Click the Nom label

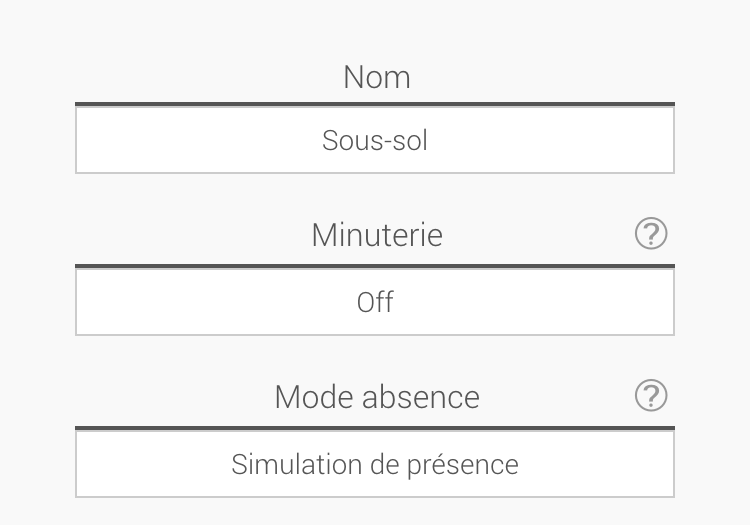pos(376,77)
